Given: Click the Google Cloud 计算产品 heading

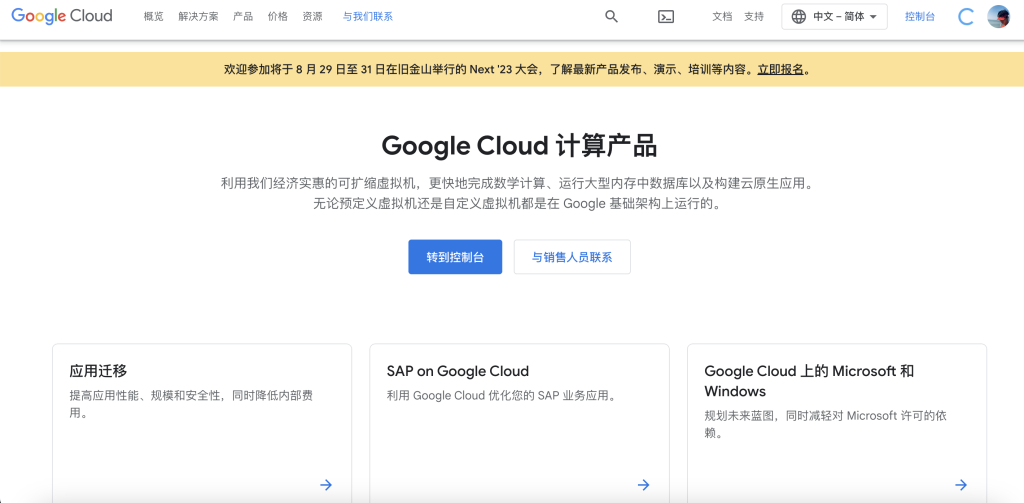Looking at the screenshot, I should [519, 146].
